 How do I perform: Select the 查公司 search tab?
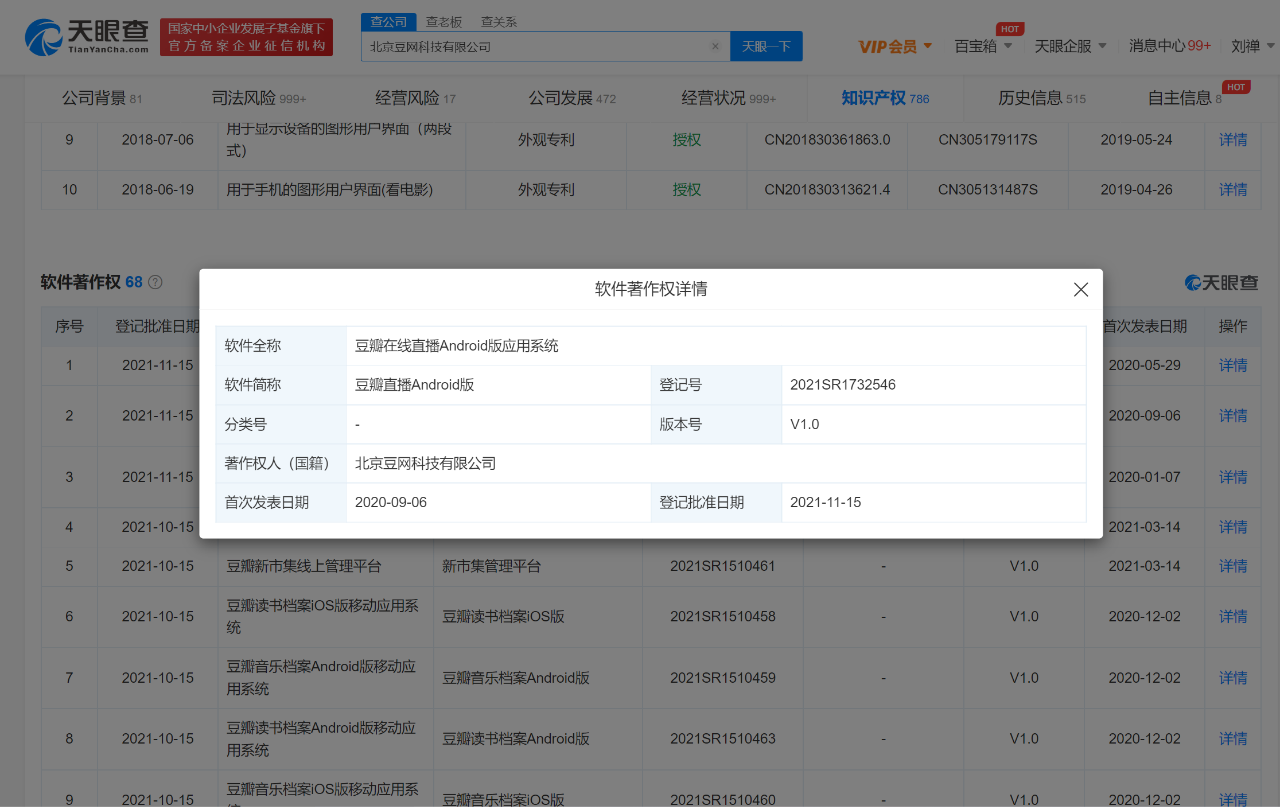tap(388, 21)
